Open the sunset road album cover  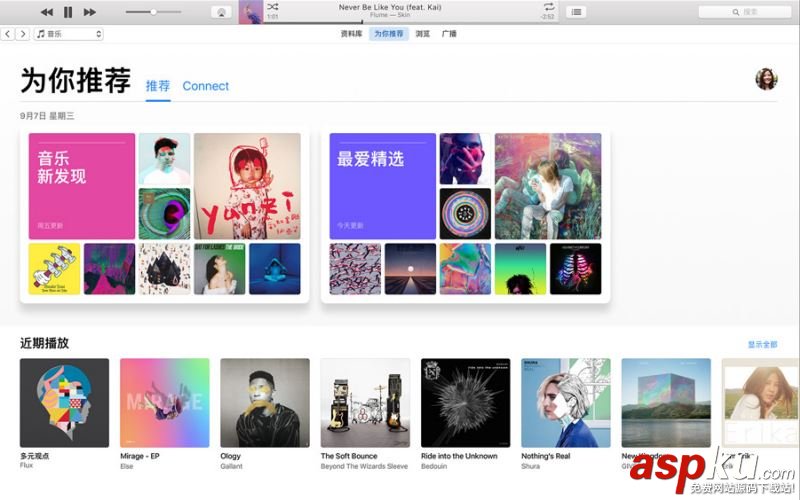(x=410, y=269)
